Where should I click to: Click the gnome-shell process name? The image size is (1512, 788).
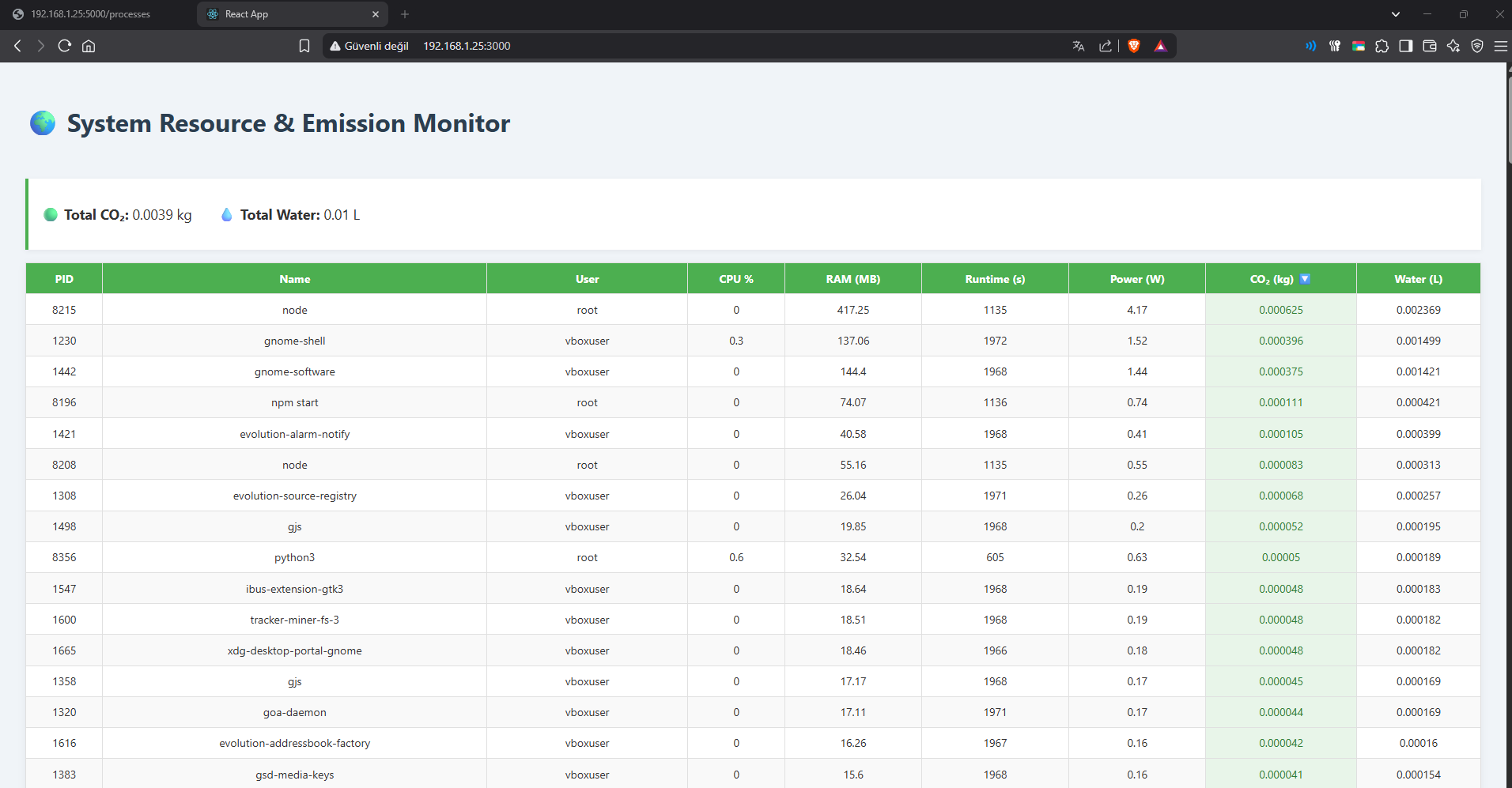click(294, 341)
